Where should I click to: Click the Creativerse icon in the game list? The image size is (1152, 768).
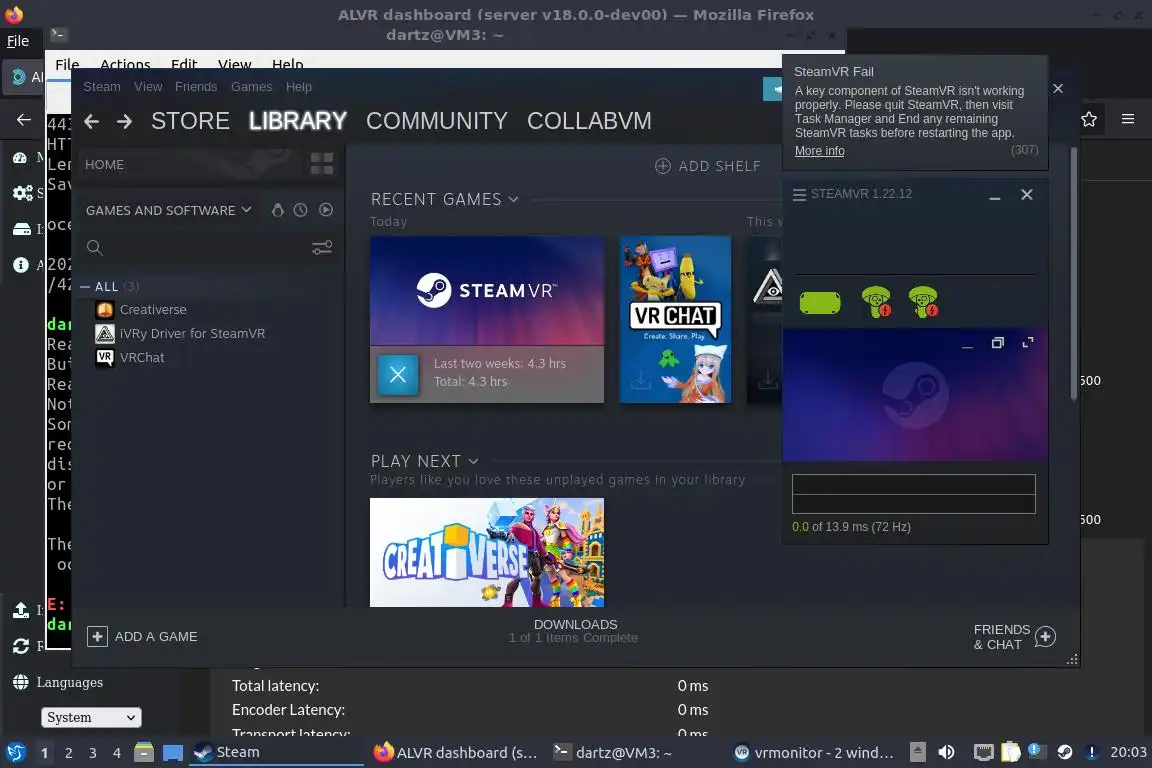click(x=105, y=310)
